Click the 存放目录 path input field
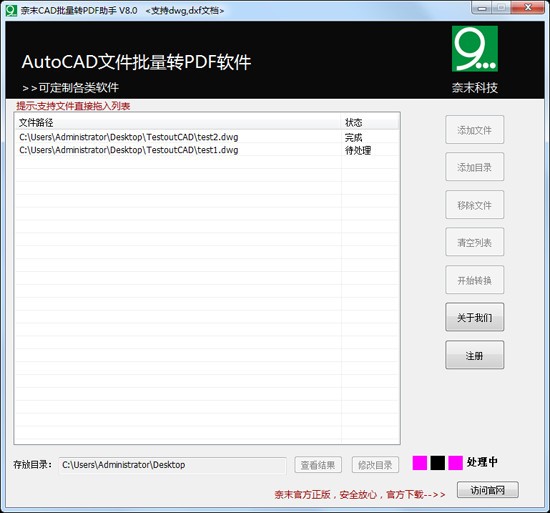This screenshot has width=550, height=513. point(172,465)
